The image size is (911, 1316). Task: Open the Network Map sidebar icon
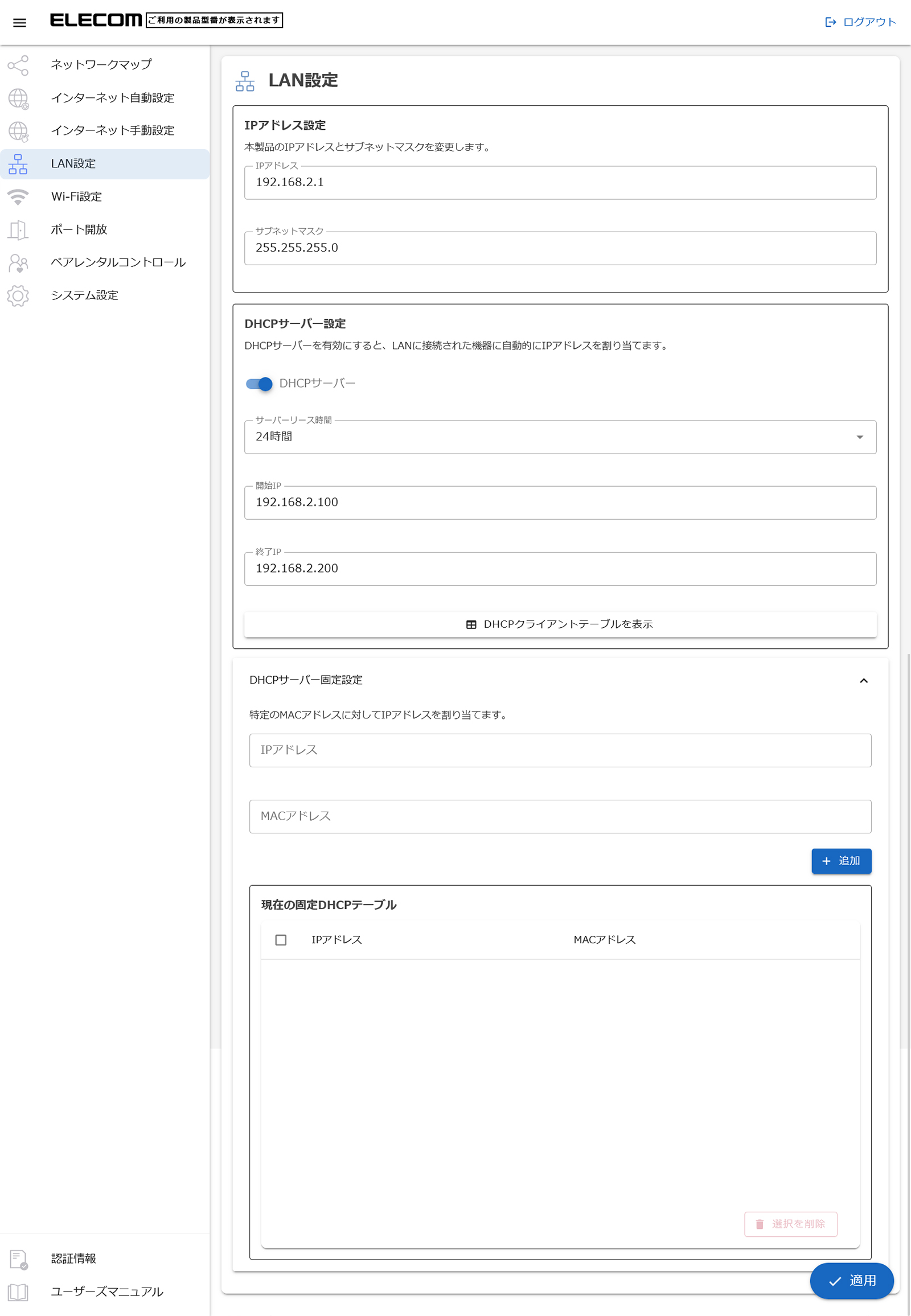[18, 65]
